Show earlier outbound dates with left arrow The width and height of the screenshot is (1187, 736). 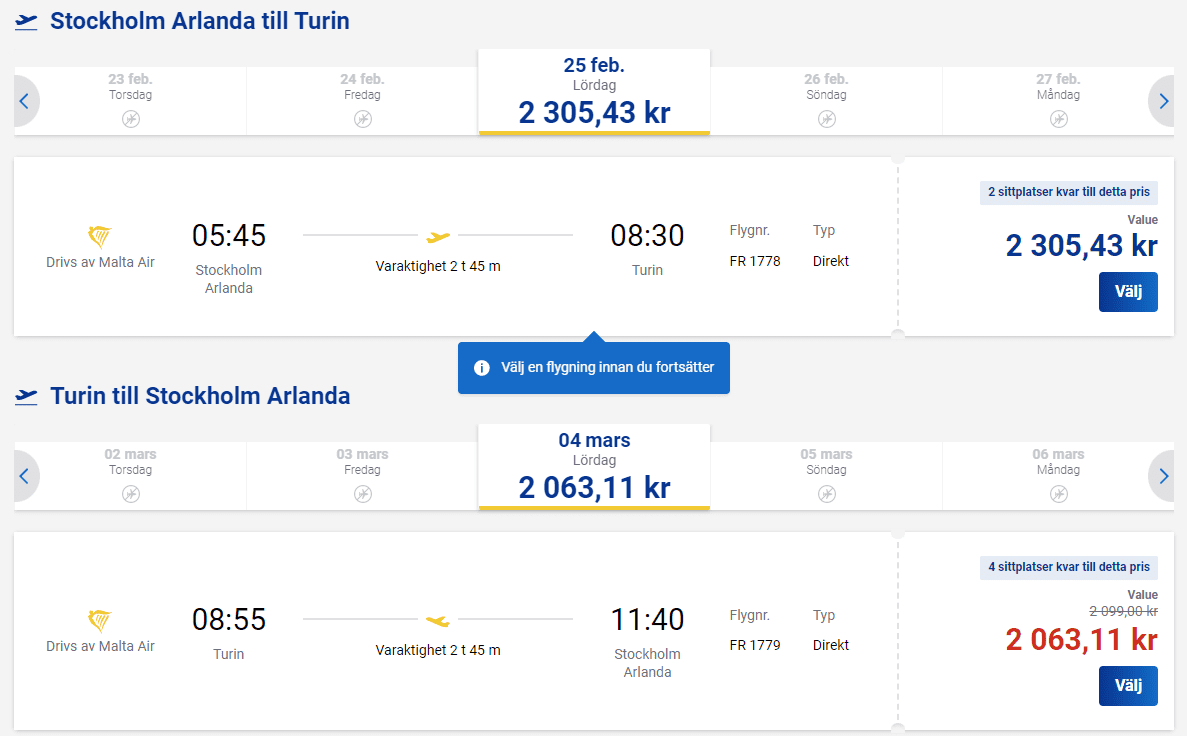coord(25,101)
